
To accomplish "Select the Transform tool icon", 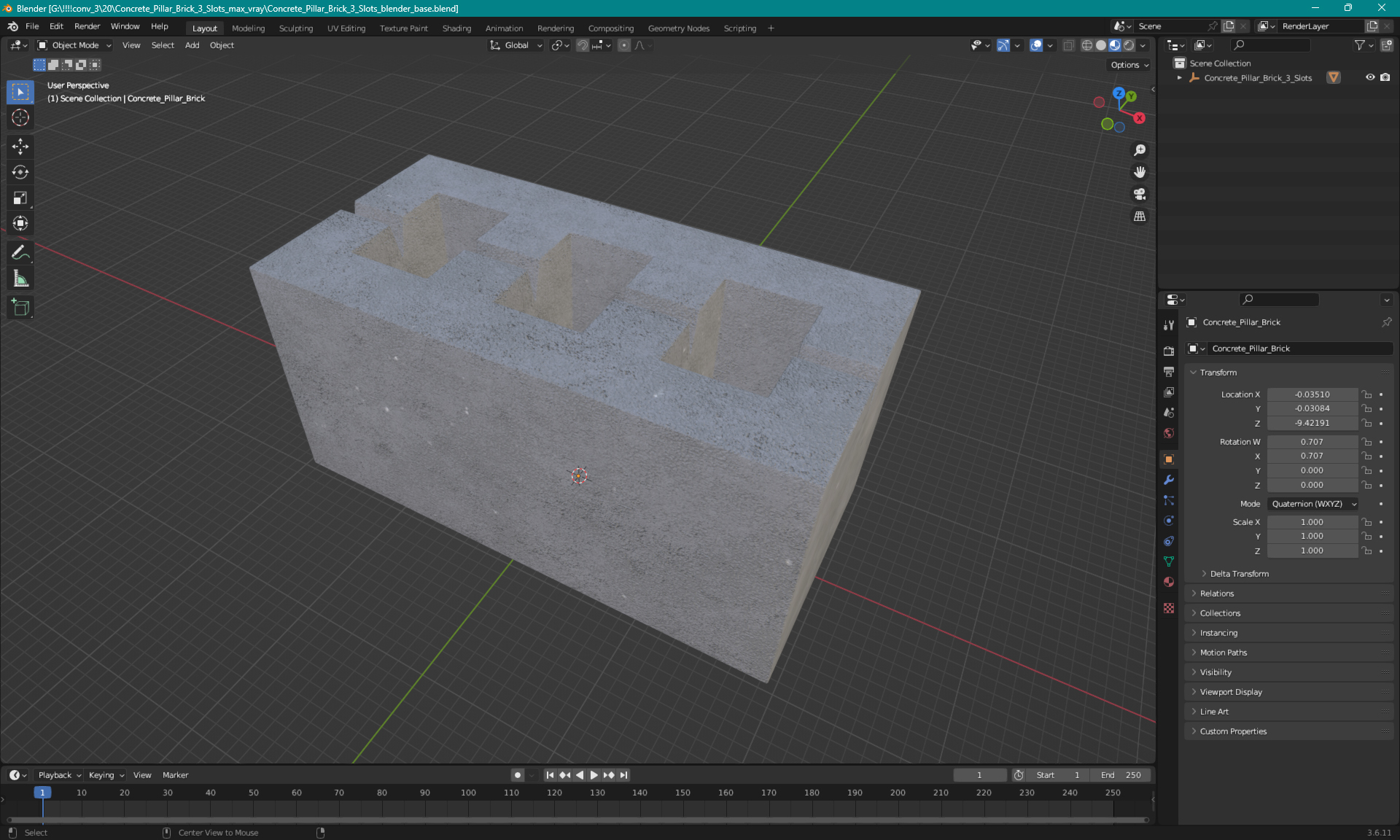I will point(21,222).
